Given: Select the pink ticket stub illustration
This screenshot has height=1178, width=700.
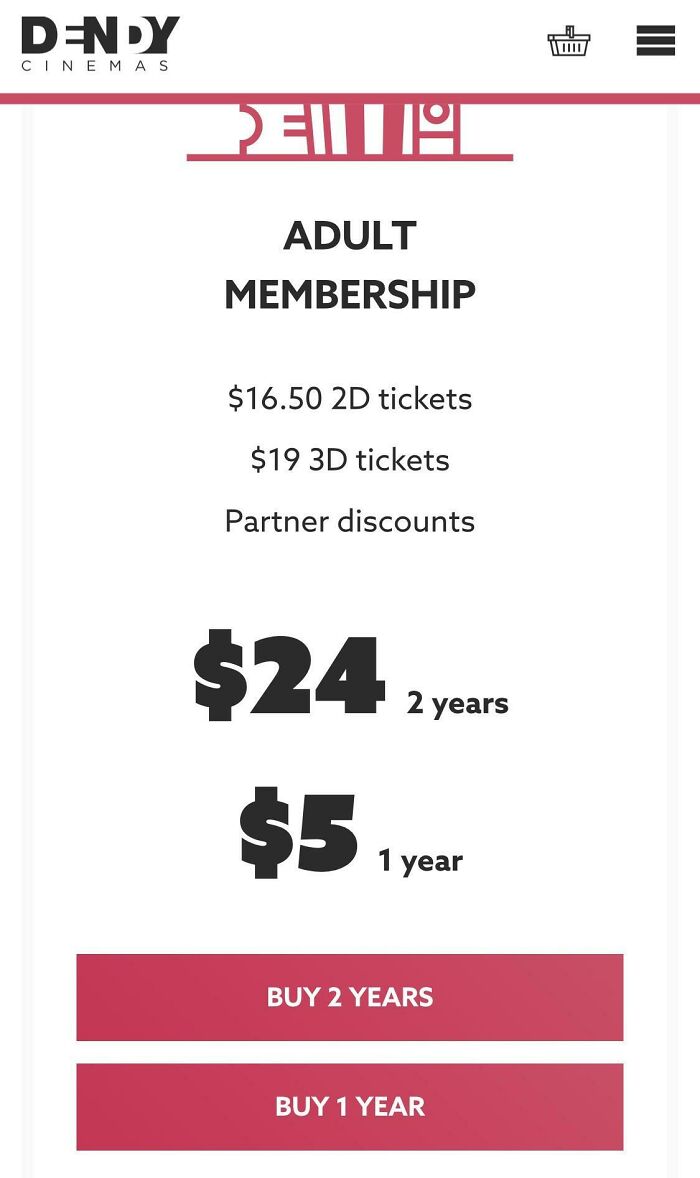Looking at the screenshot, I should pyautogui.click(x=350, y=130).
